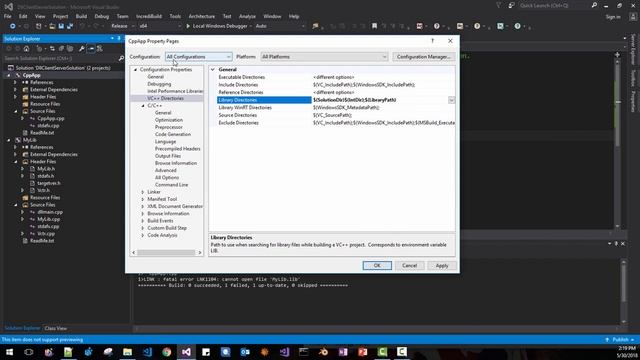Image resolution: width=640 pixels, height=360 pixels.
Task: Open File Explorer from the taskbar
Action: [127, 352]
